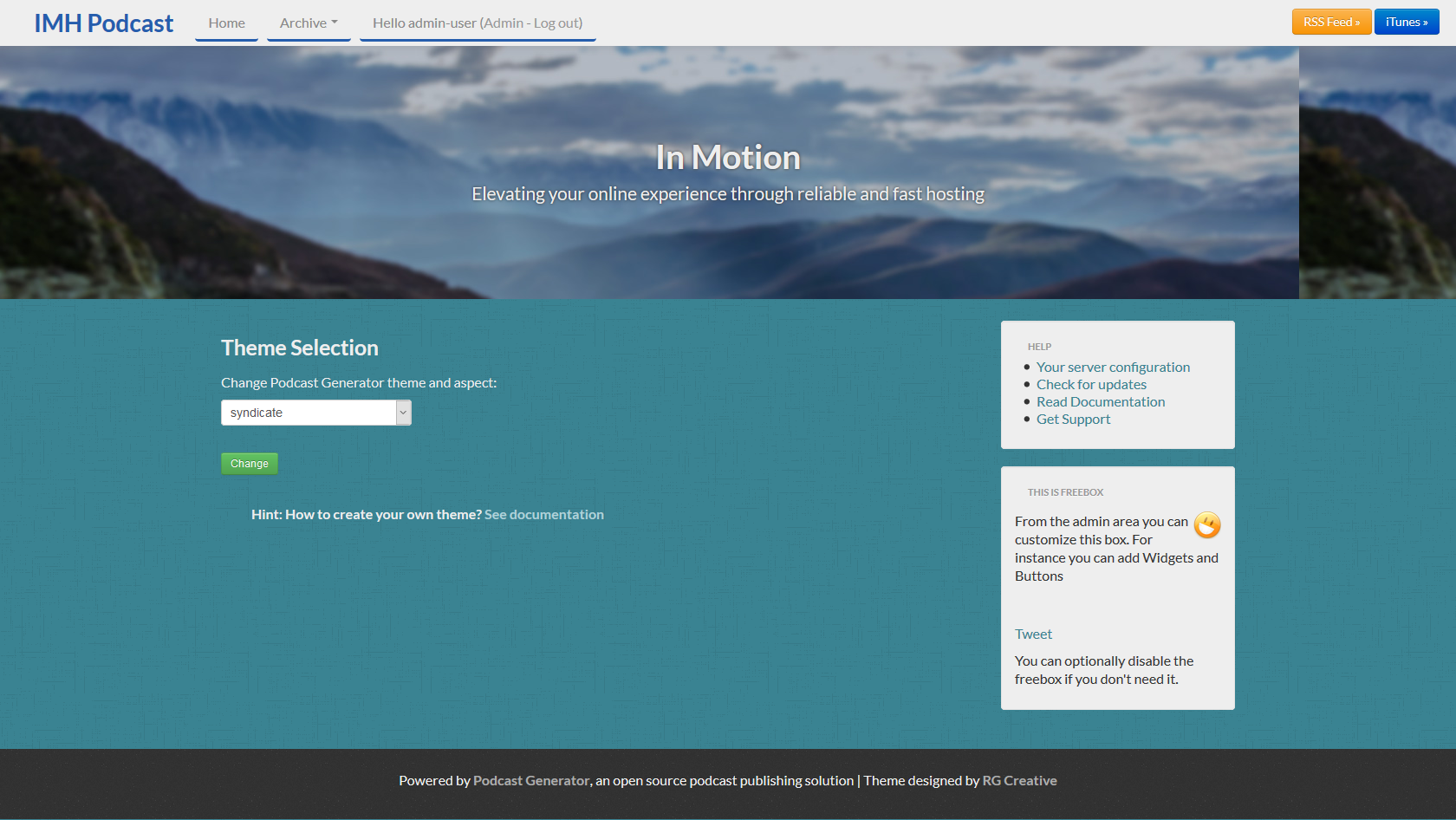
Task: Click the IMH Podcast site title
Action: pyautogui.click(x=103, y=23)
